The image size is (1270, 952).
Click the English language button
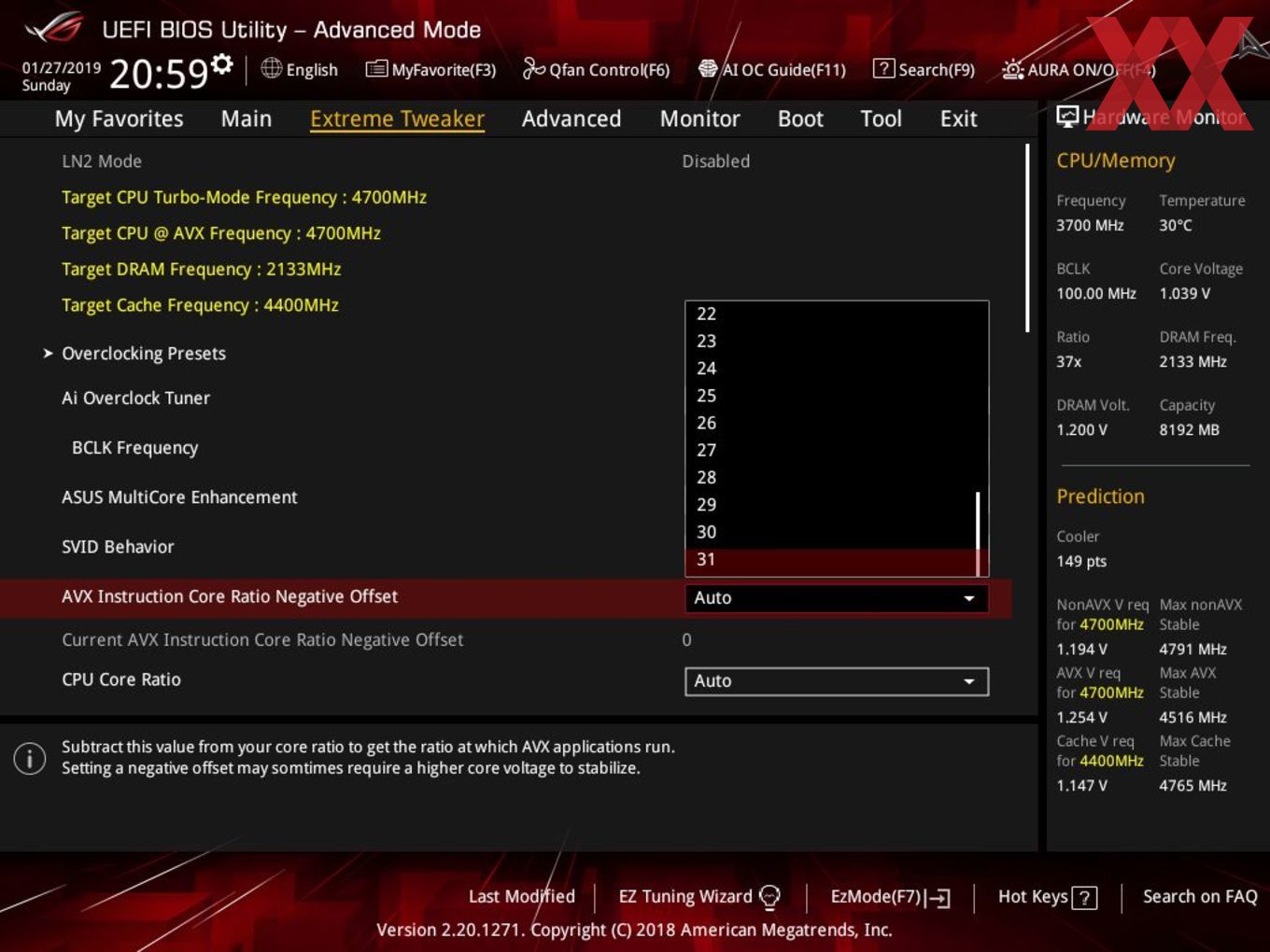click(300, 69)
